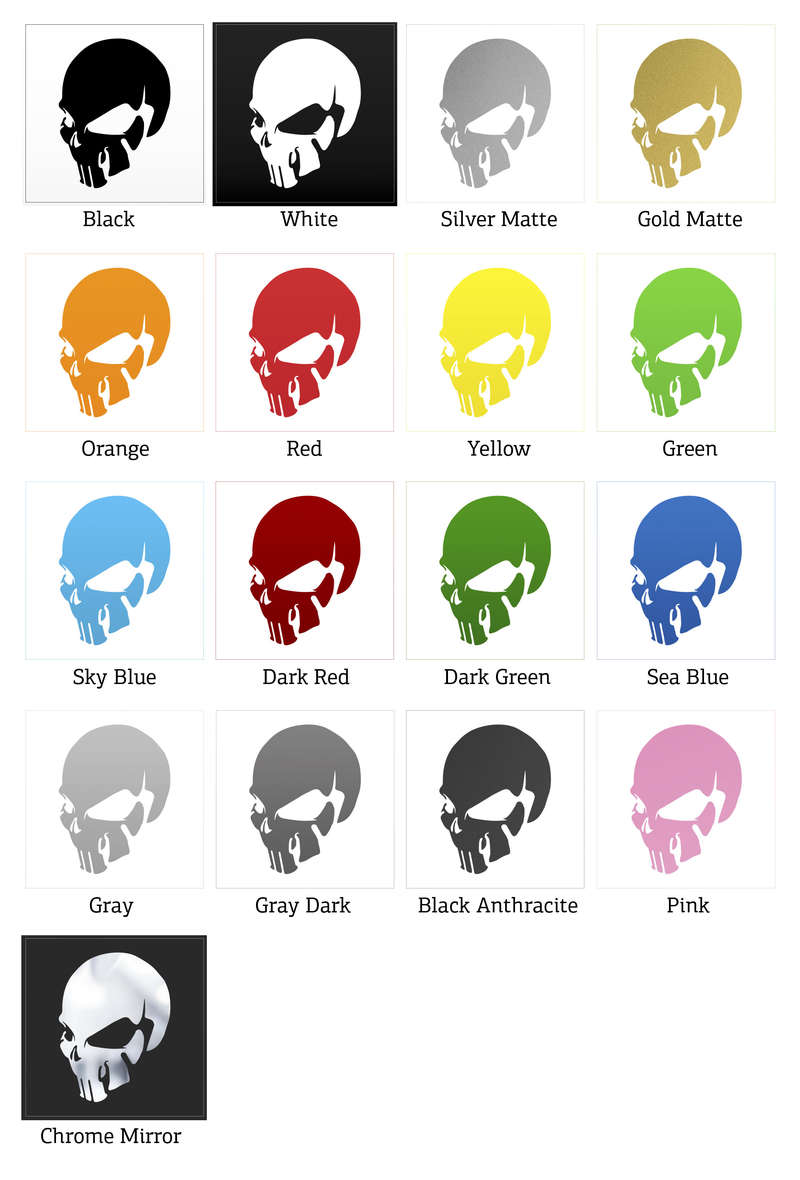The height and width of the screenshot is (1180, 800).
Task: Click the Dark Green skull color
Action: click(495, 570)
